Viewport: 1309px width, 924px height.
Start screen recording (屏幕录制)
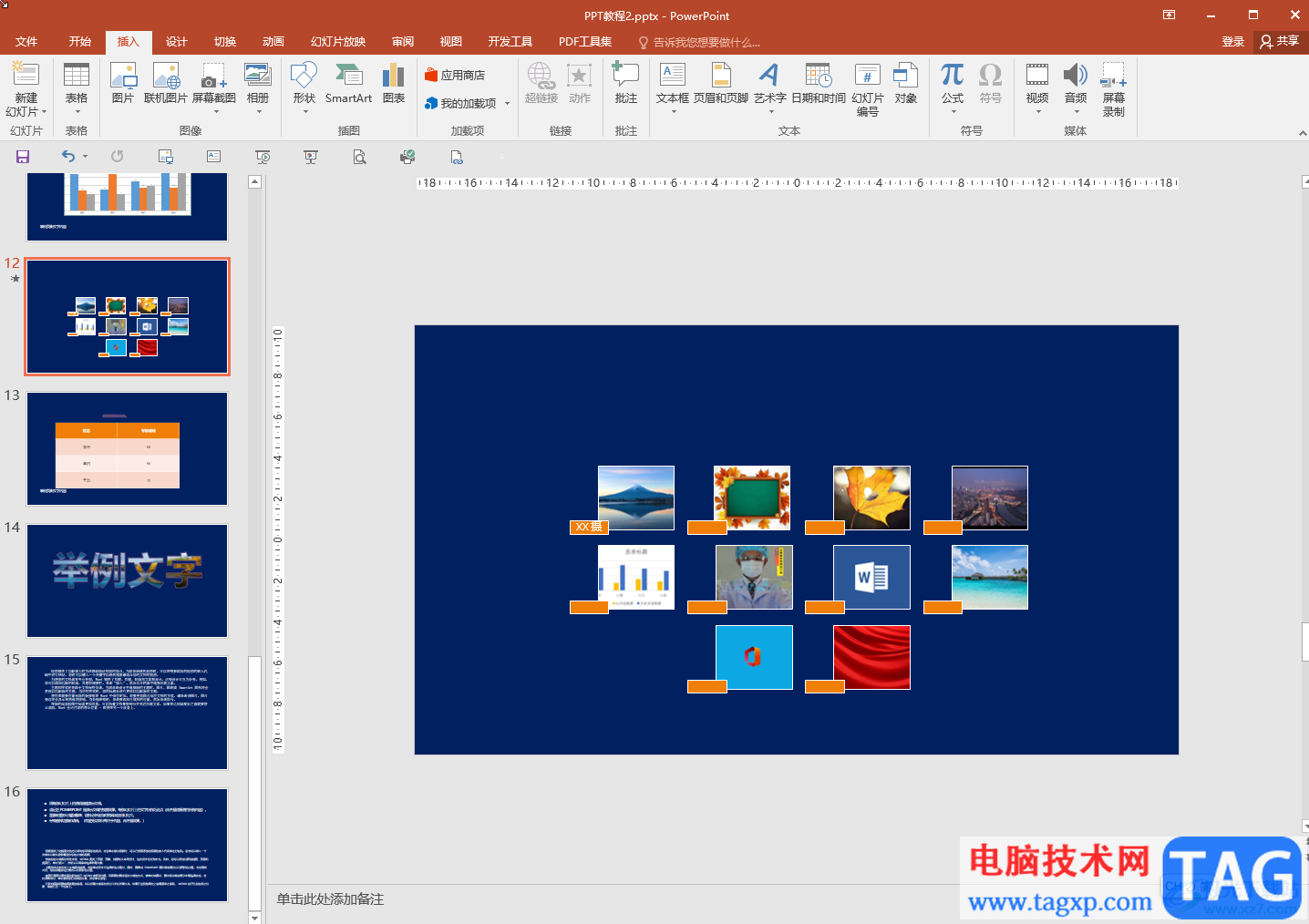1114,89
